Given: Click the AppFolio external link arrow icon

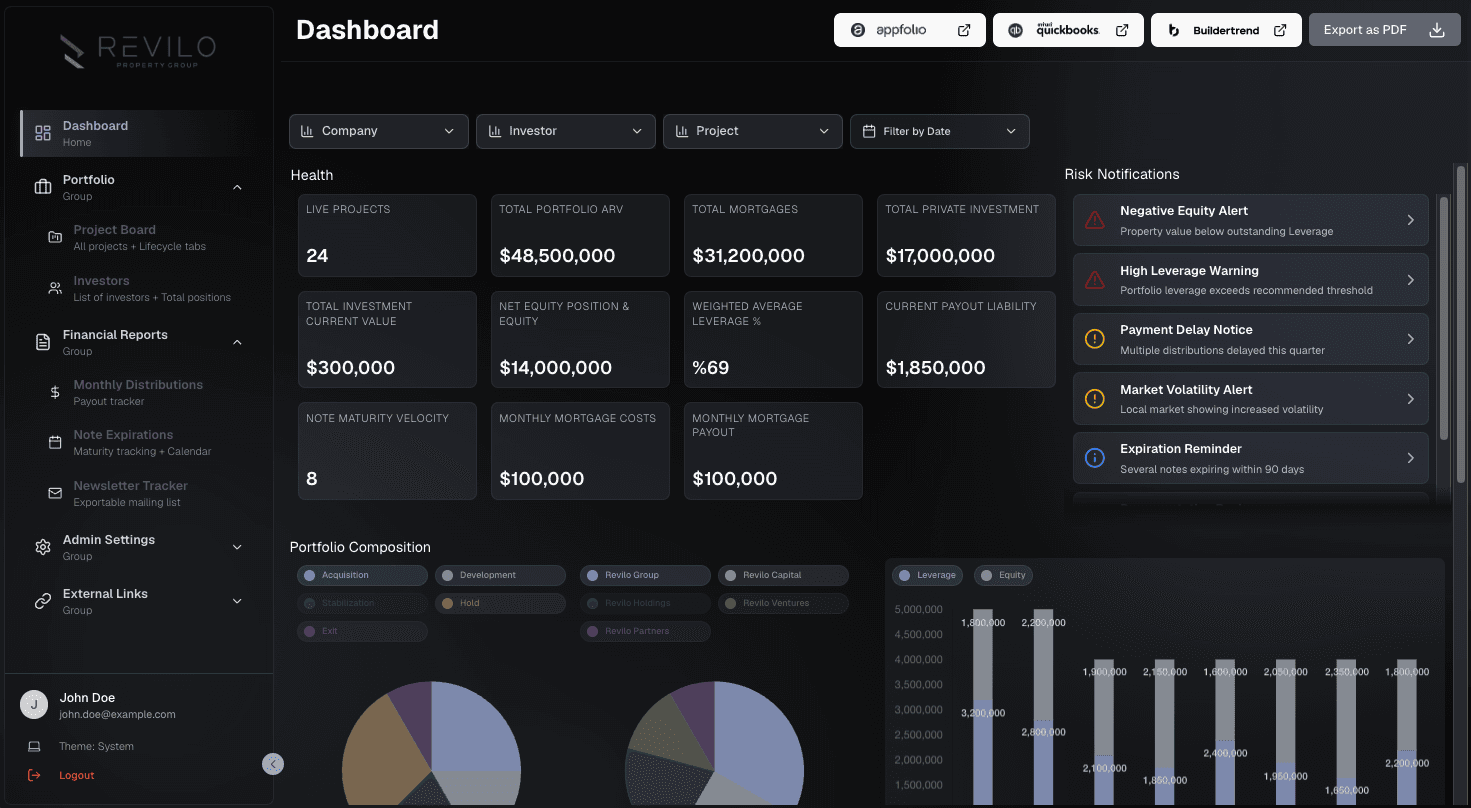Looking at the screenshot, I should 964,30.
